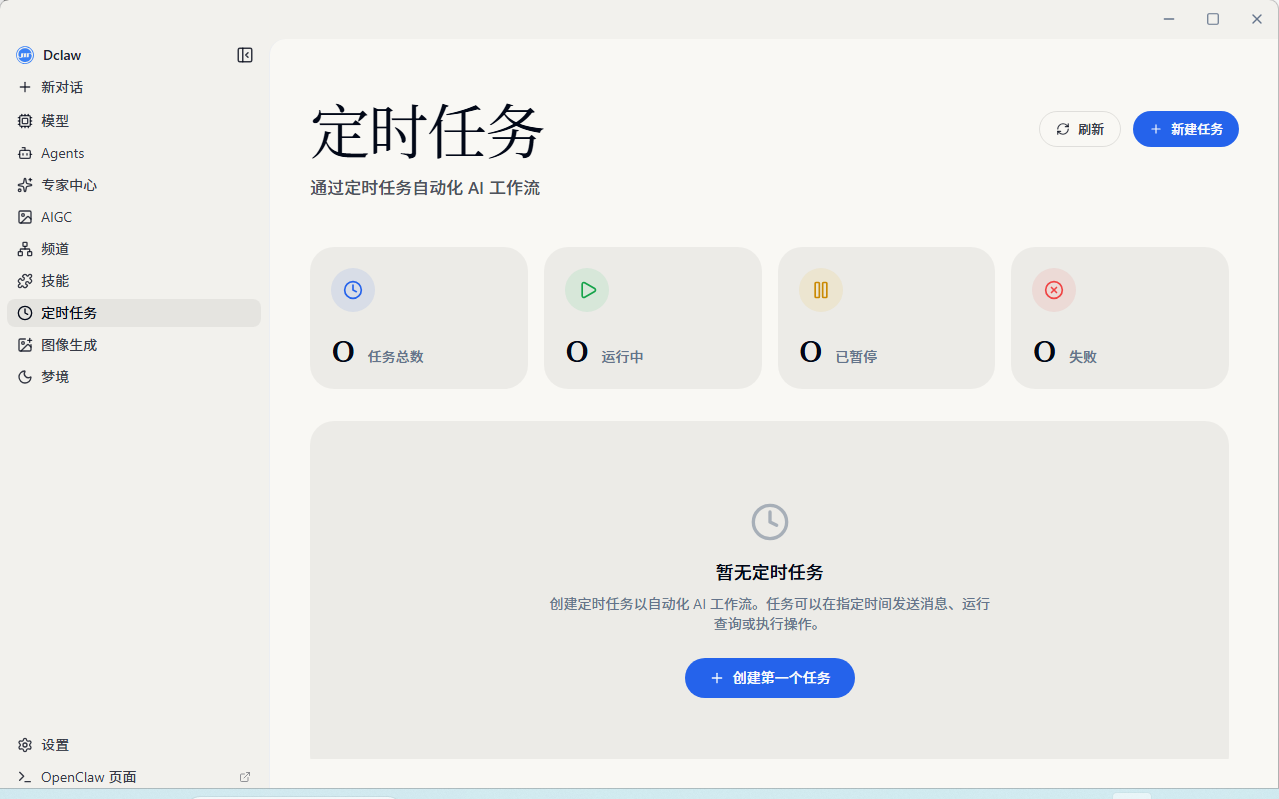This screenshot has width=1279, height=799.
Task: Close the Dclaw window
Action: coord(1257,19)
